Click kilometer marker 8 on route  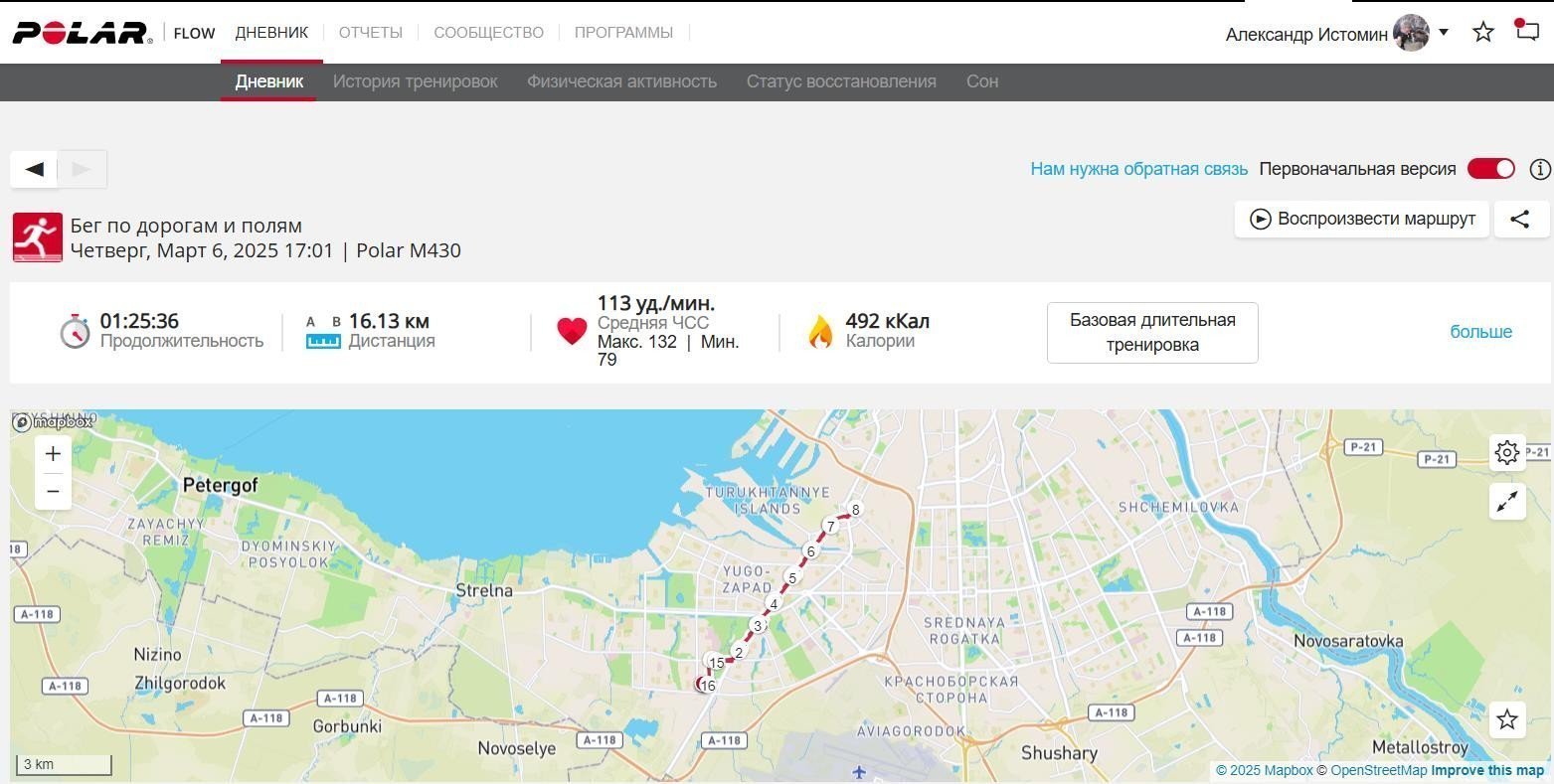point(855,510)
